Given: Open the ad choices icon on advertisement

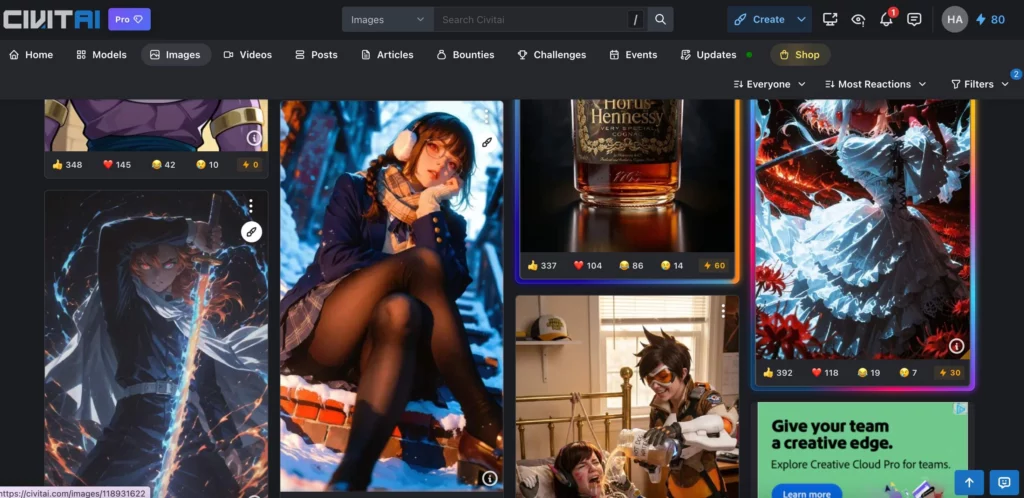Looking at the screenshot, I should point(961,409).
